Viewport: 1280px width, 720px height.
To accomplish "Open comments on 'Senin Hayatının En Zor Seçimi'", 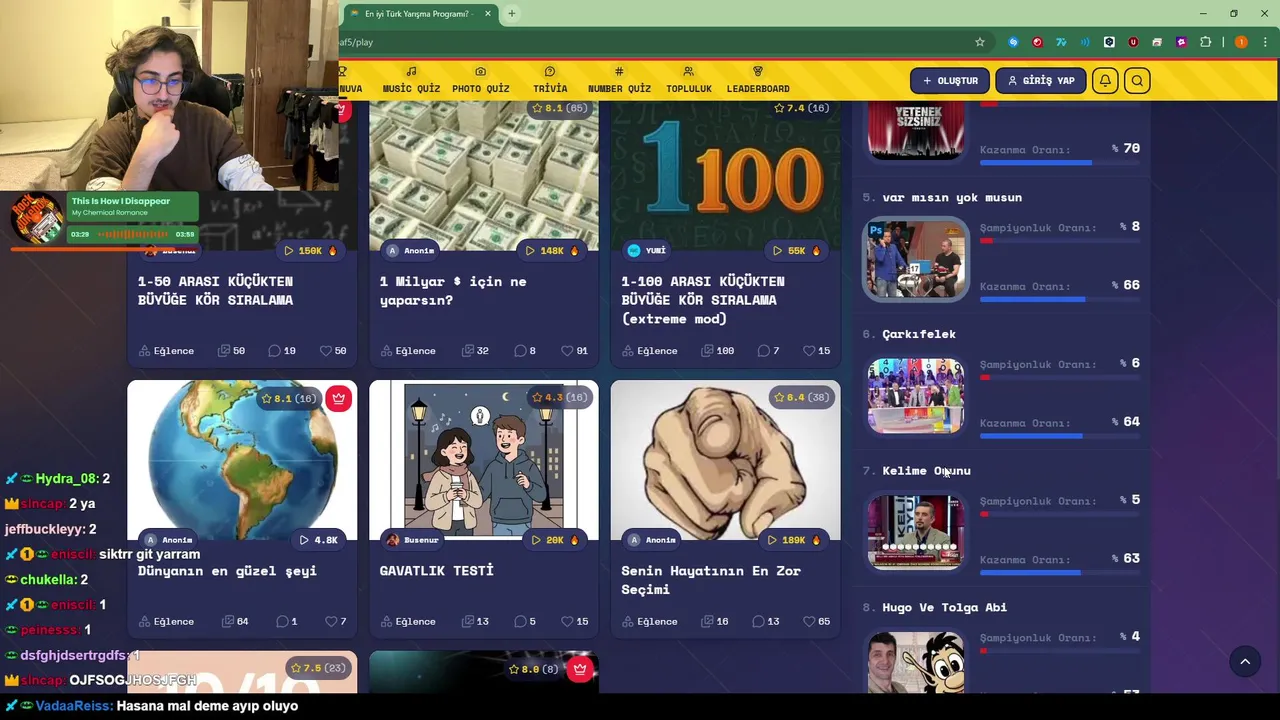I will (x=758, y=622).
